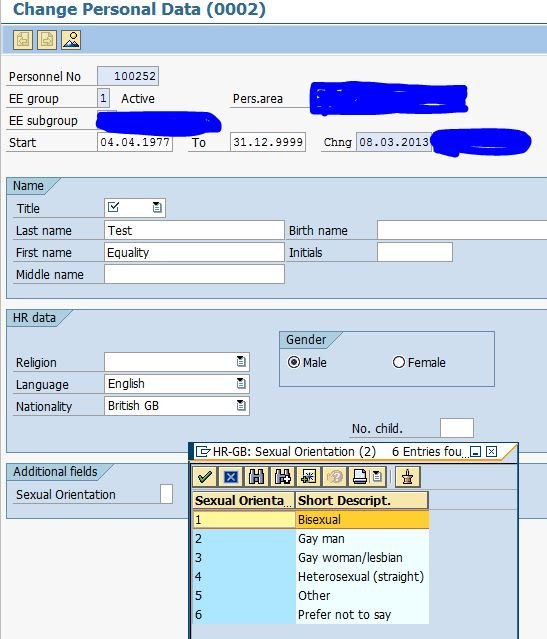
Task: Open the Title dropdown list
Action: click(157, 207)
